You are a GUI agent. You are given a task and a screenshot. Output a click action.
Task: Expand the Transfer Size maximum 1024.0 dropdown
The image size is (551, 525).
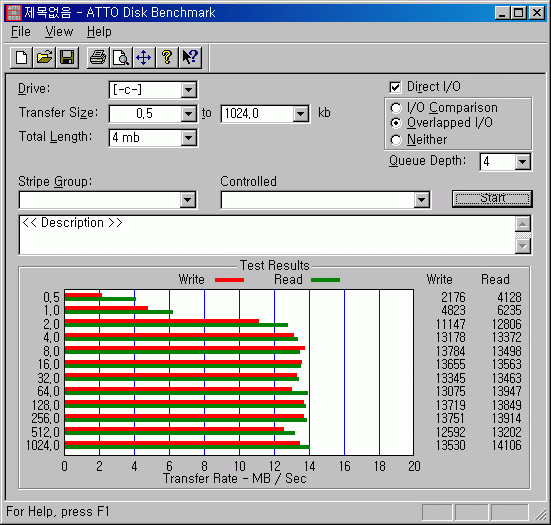point(300,114)
